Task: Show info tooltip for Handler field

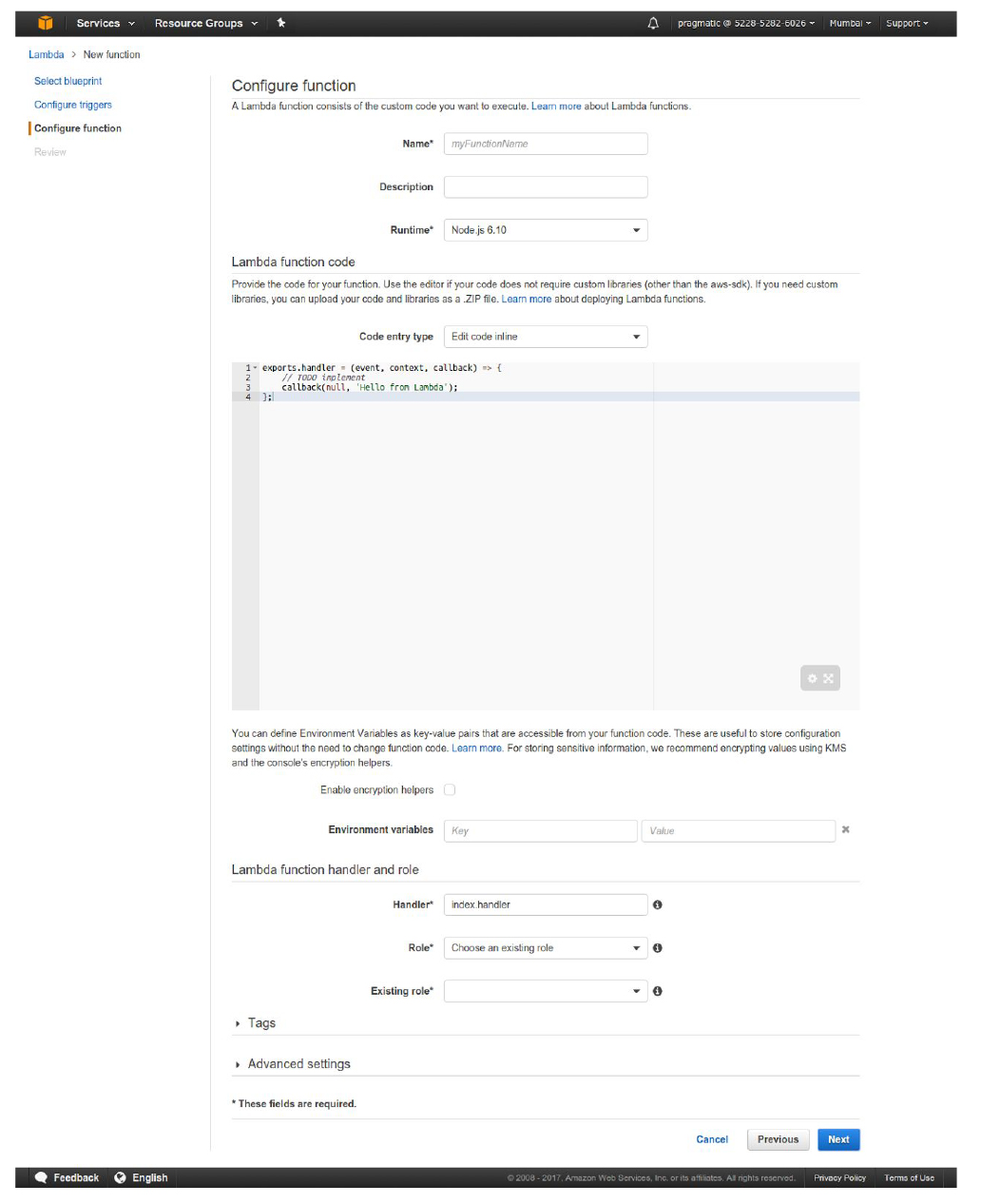Action: tap(658, 904)
